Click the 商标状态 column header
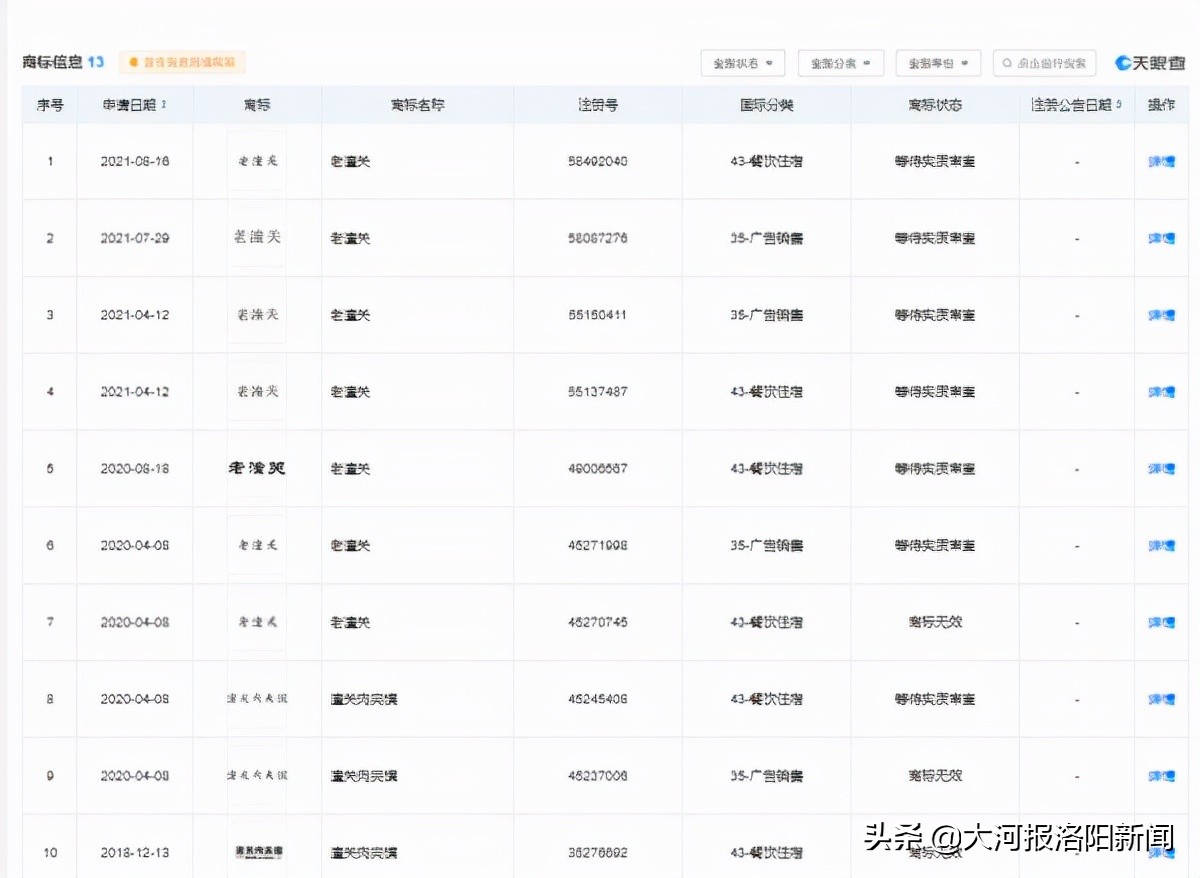Image resolution: width=1200 pixels, height=878 pixels. tap(935, 104)
